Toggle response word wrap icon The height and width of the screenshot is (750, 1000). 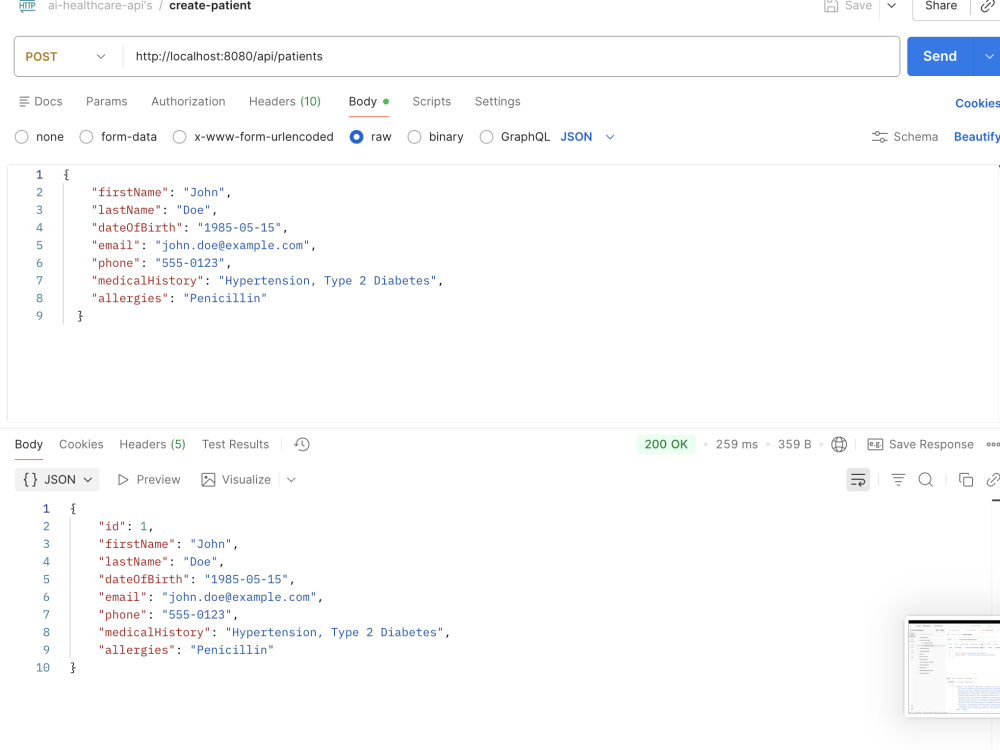point(858,480)
